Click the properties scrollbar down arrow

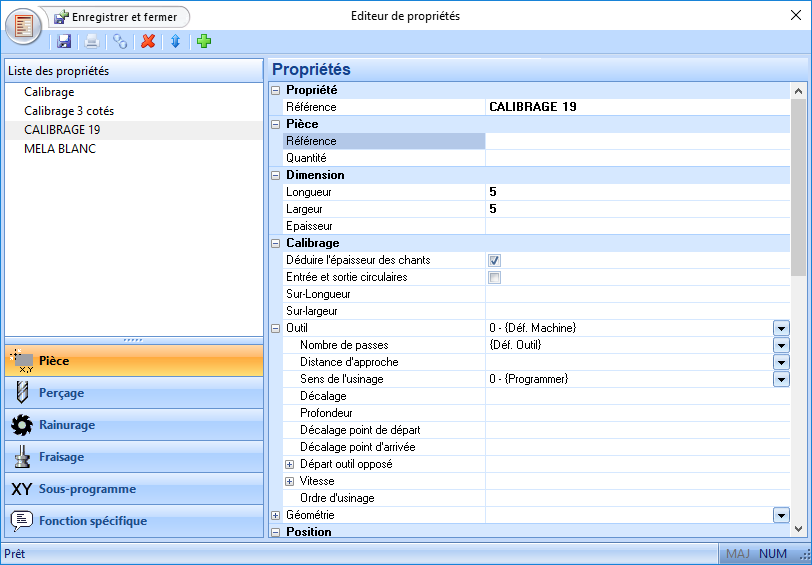tap(798, 529)
